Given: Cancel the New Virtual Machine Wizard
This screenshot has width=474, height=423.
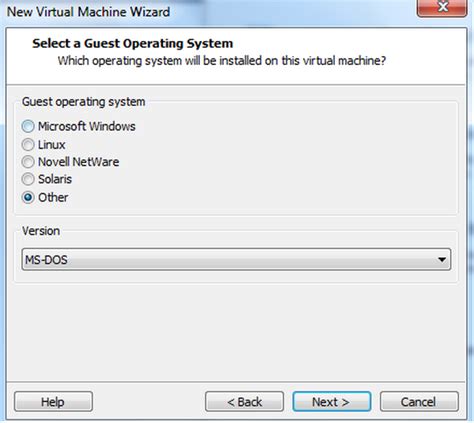Looking at the screenshot, I should pos(419,402).
